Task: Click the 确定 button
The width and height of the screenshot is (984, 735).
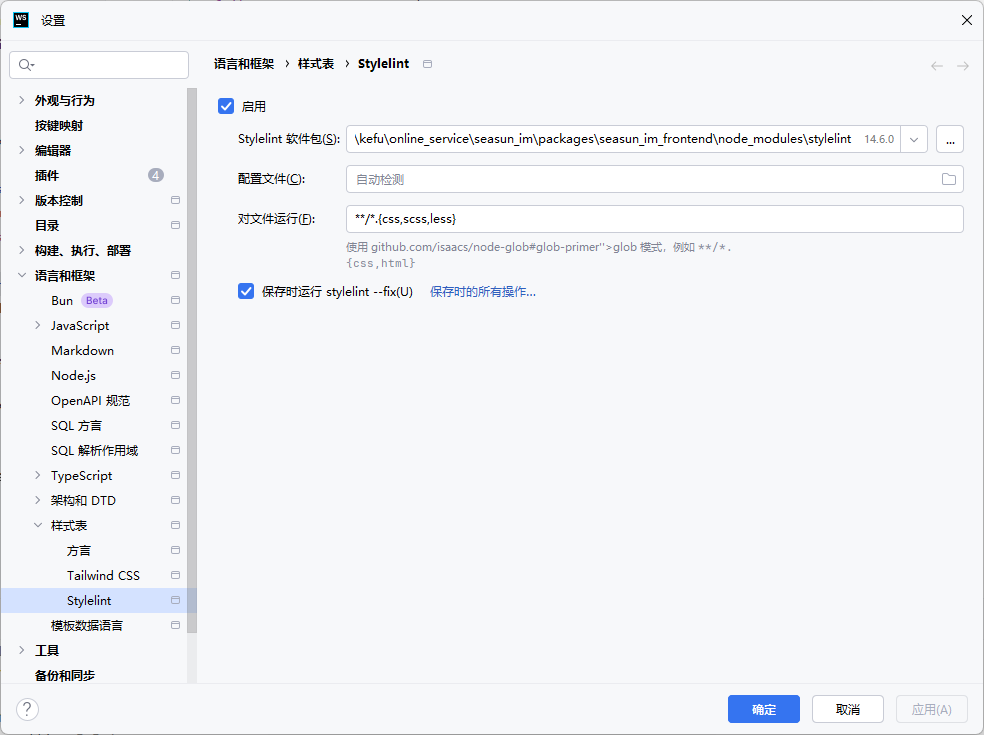Action: pos(764,709)
